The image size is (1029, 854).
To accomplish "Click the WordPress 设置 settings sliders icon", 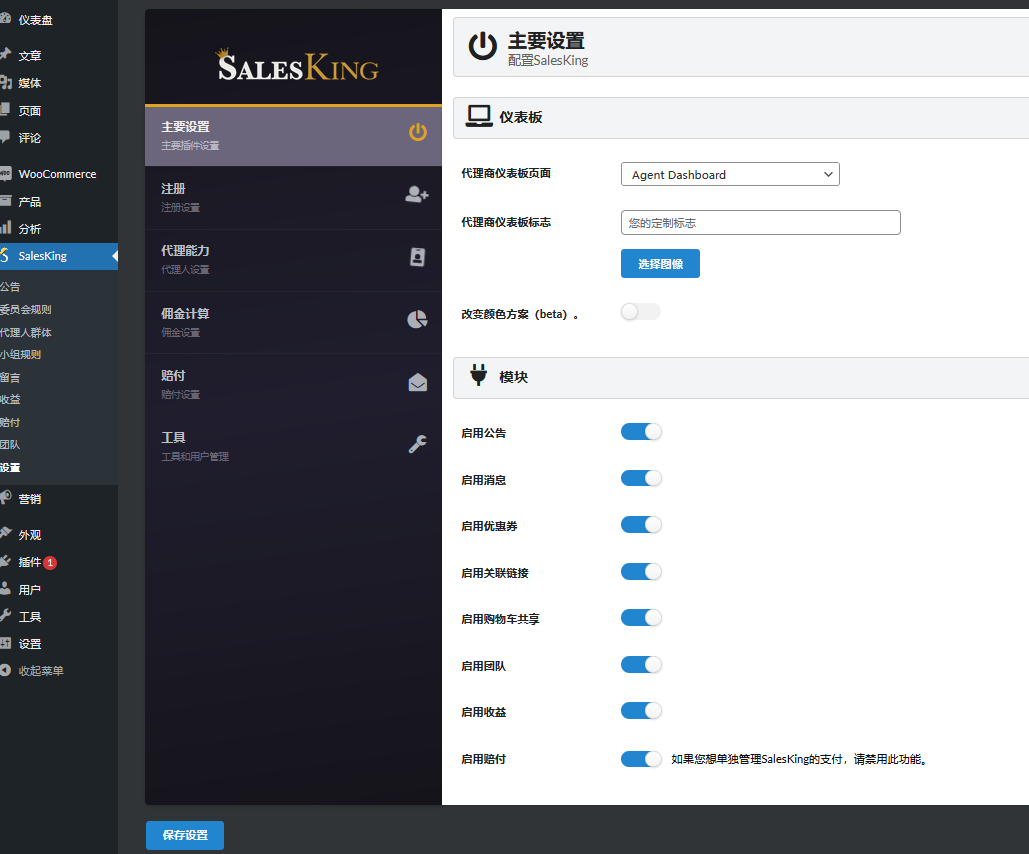I will click(5, 643).
